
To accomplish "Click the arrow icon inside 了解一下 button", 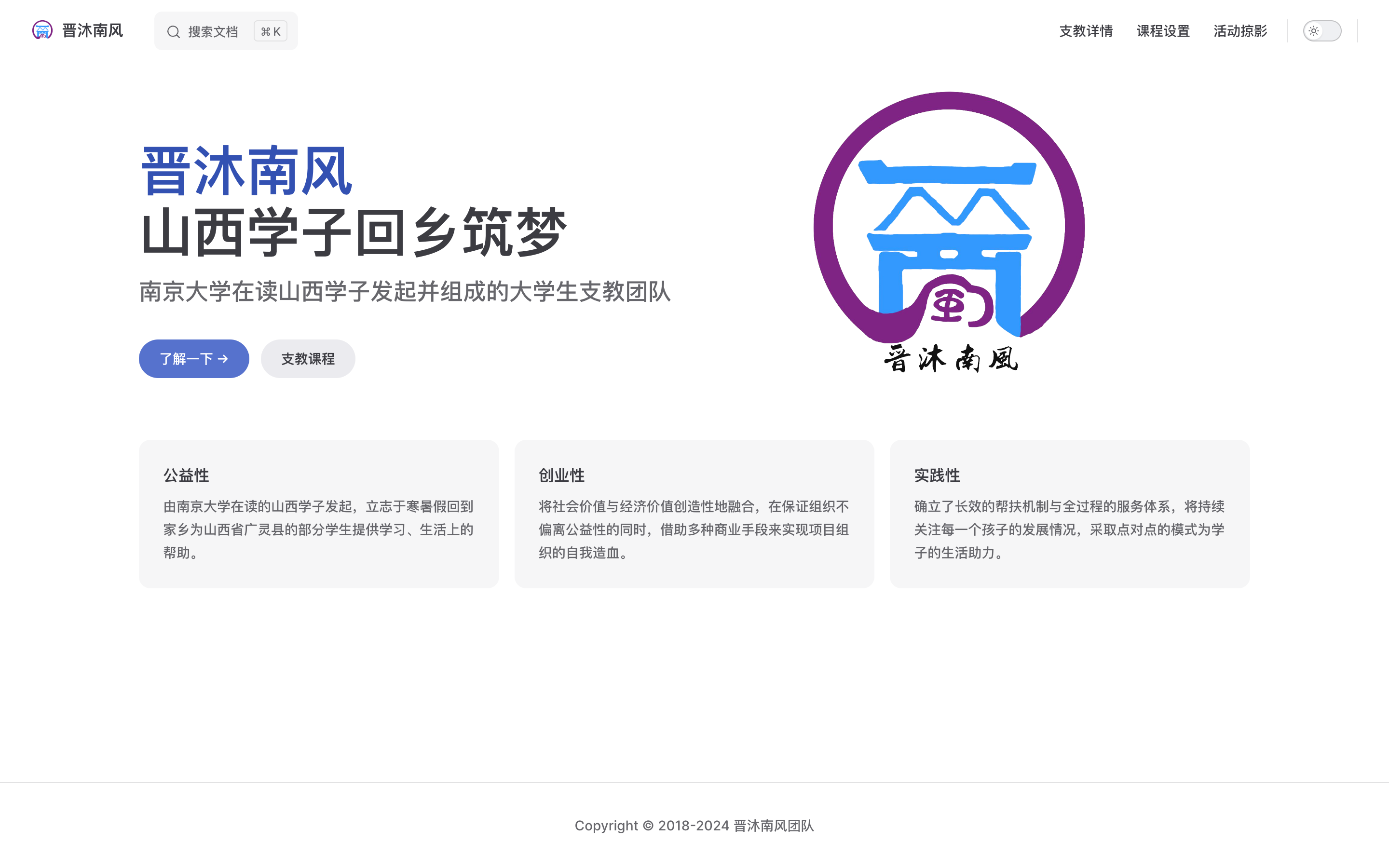I will click(223, 358).
